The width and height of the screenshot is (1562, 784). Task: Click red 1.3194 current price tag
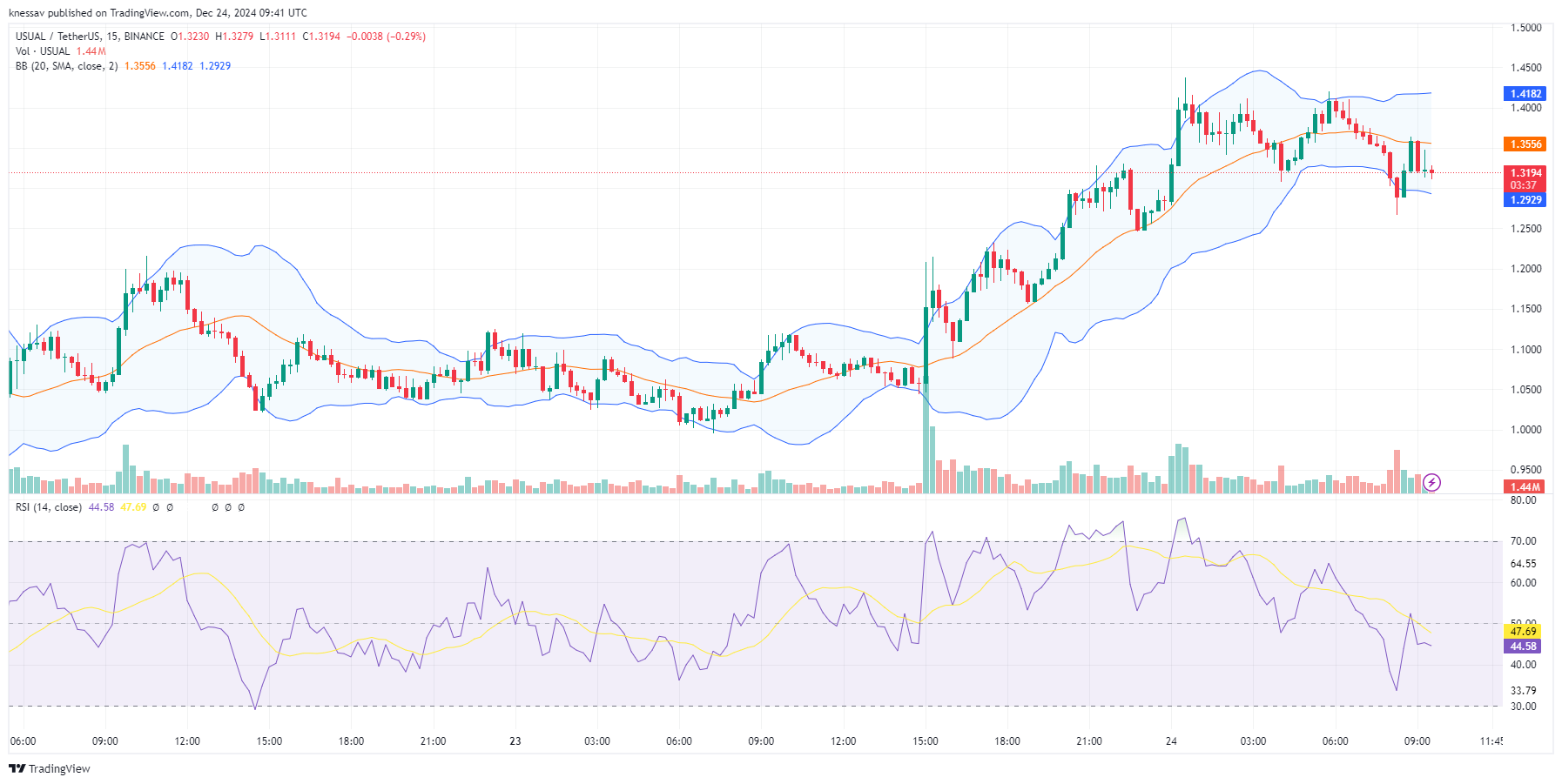click(x=1525, y=173)
